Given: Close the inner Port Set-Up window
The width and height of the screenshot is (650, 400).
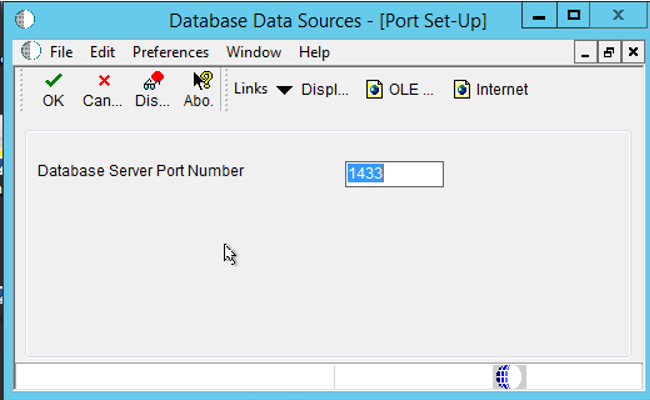Looking at the screenshot, I should coord(633,52).
